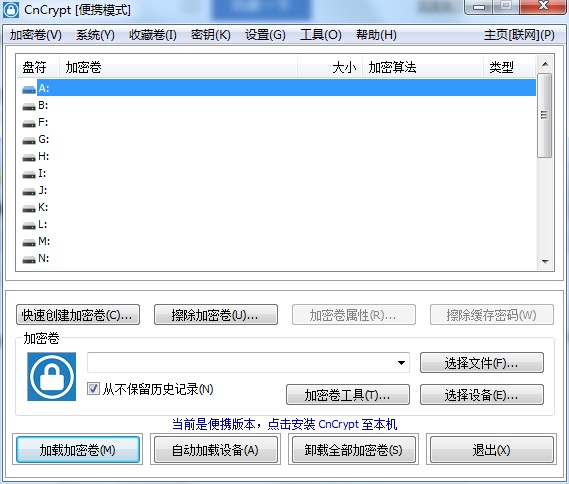Screen dimensions: 569x484
Task: Click the drive icon next to K:
Action: pos(29,209)
